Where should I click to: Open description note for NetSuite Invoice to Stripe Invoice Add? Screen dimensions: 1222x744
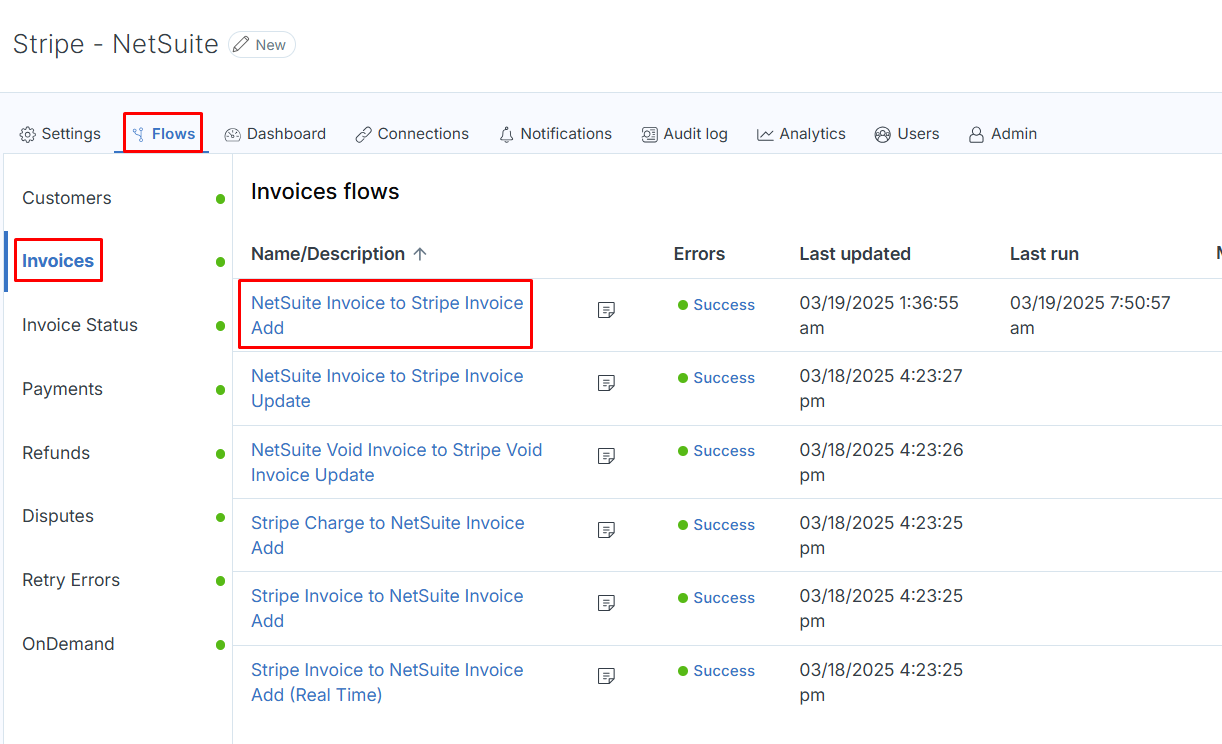coord(606,310)
